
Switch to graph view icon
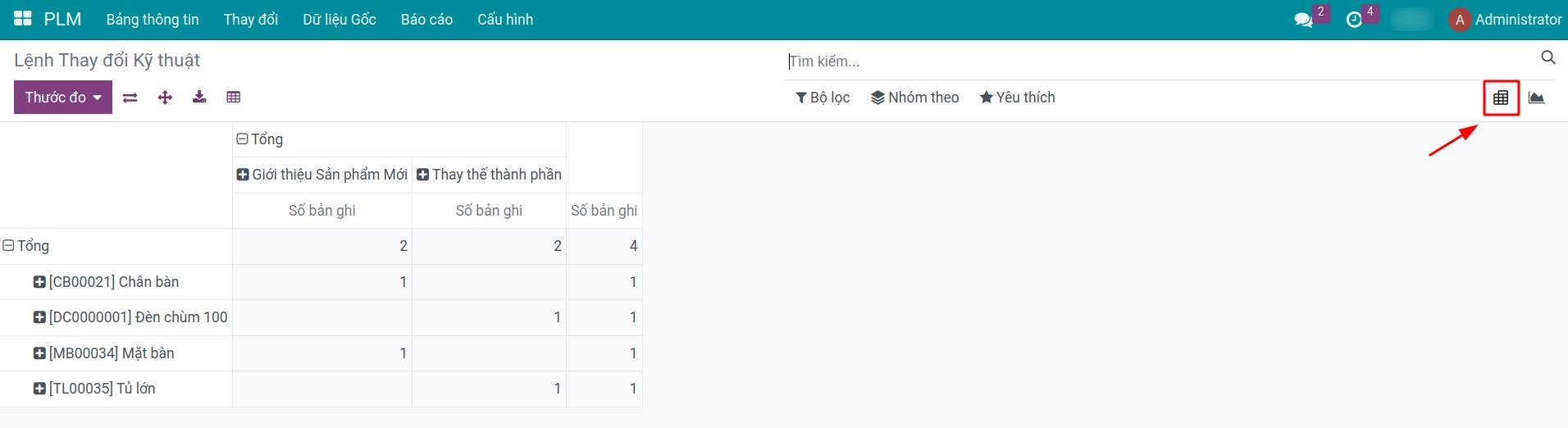coord(1536,98)
